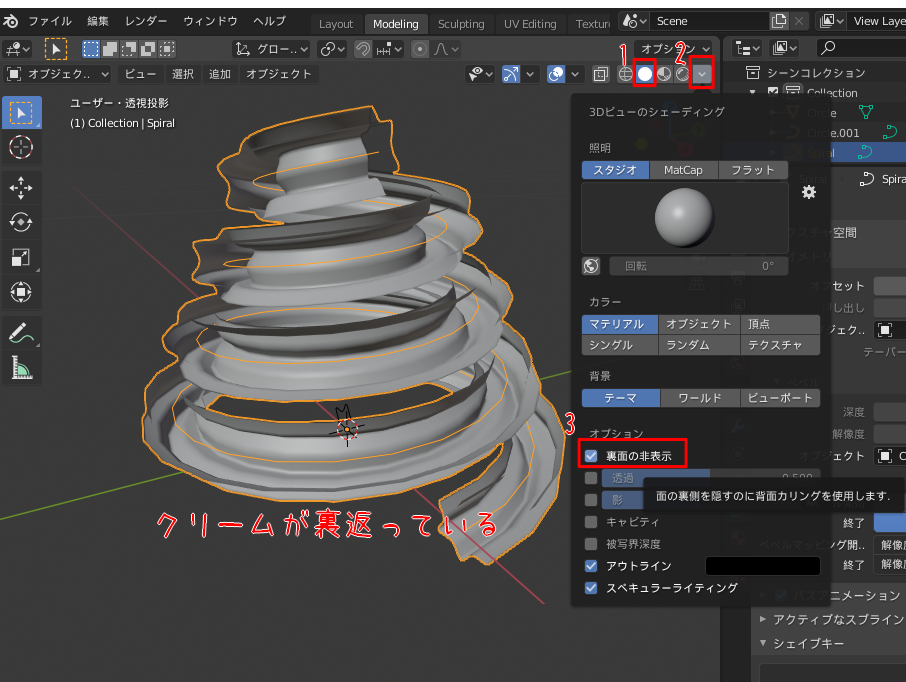Toggle viewport gizmo icon
The width and height of the screenshot is (906, 682).
pos(511,74)
